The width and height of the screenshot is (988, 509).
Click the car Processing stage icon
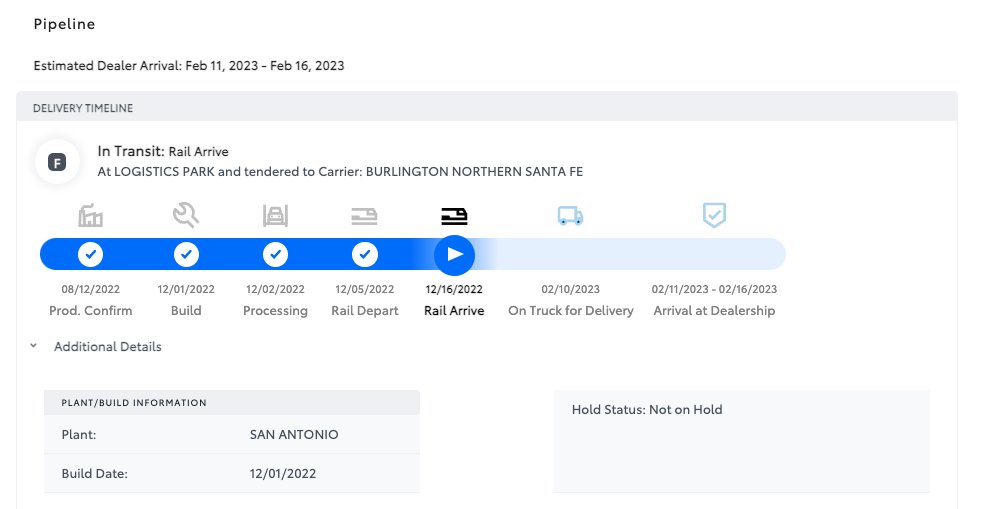[x=275, y=216]
